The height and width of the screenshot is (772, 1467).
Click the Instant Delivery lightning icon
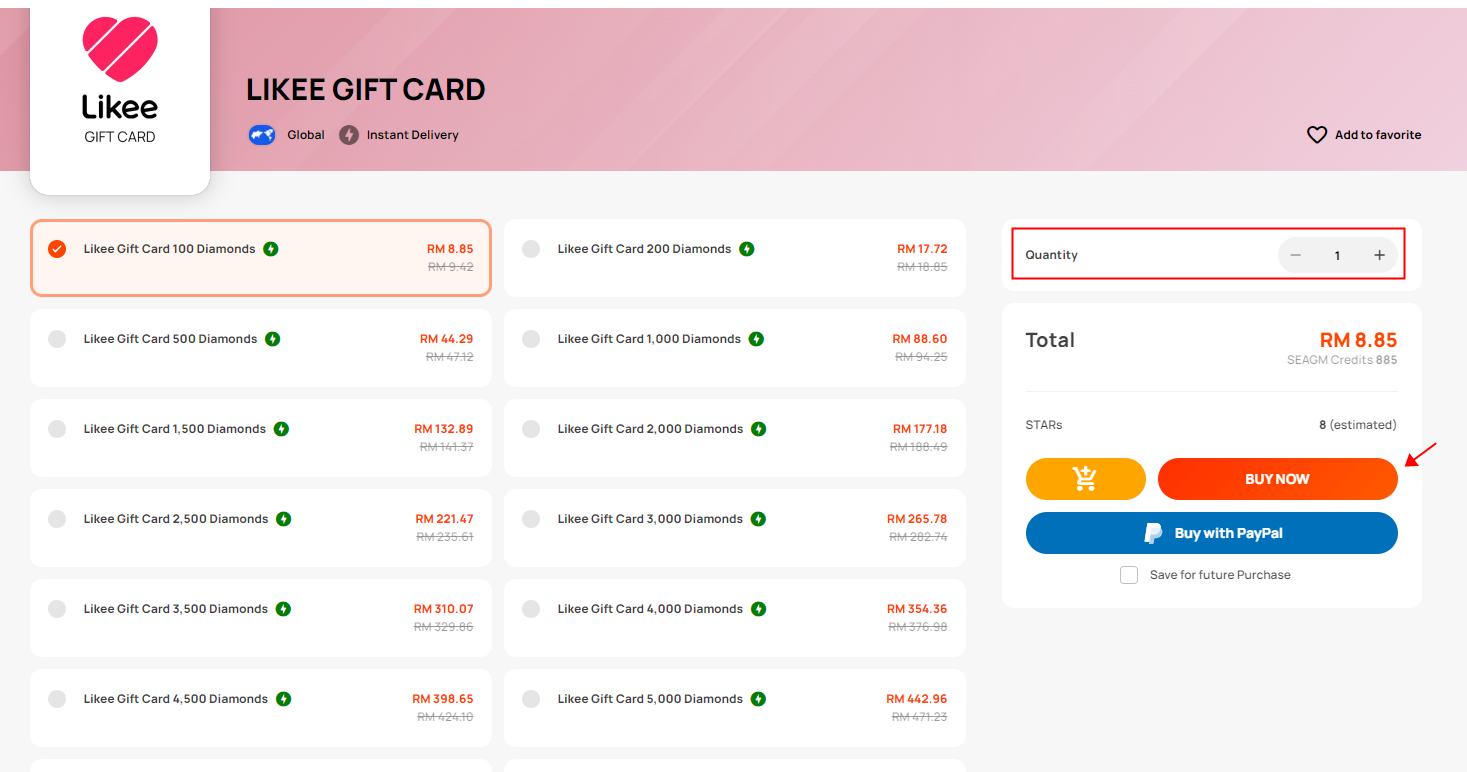pos(348,135)
